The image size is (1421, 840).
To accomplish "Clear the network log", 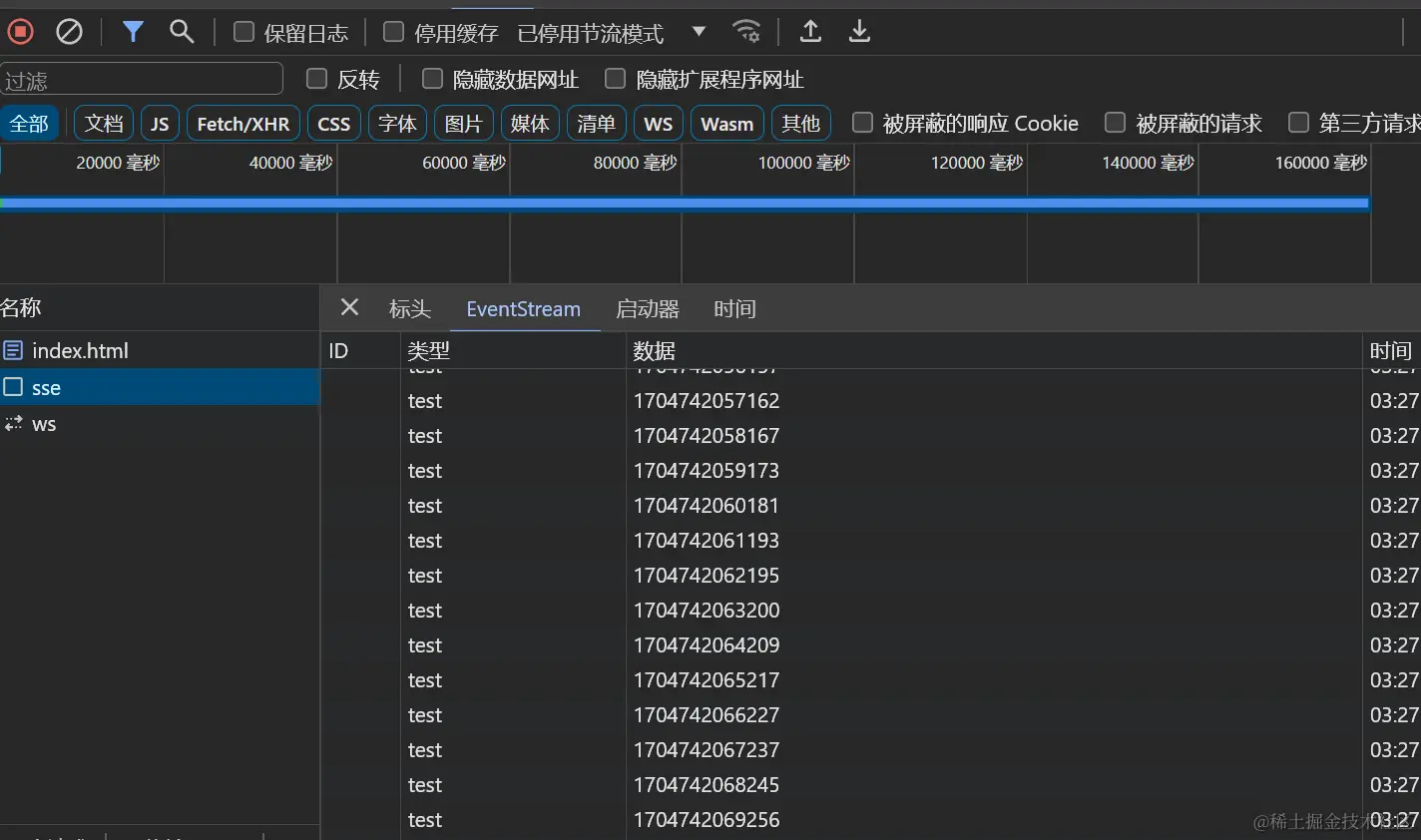I will point(69,32).
